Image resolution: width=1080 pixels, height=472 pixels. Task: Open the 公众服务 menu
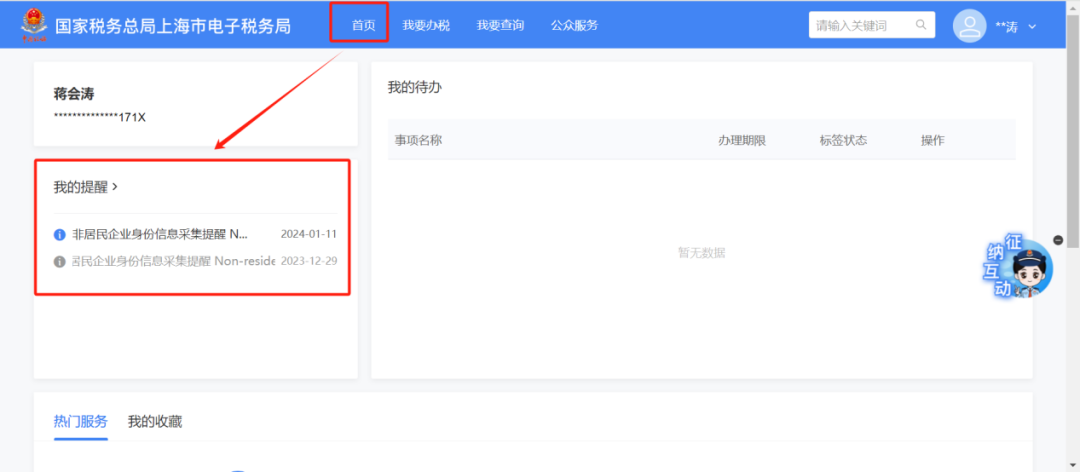point(574,26)
